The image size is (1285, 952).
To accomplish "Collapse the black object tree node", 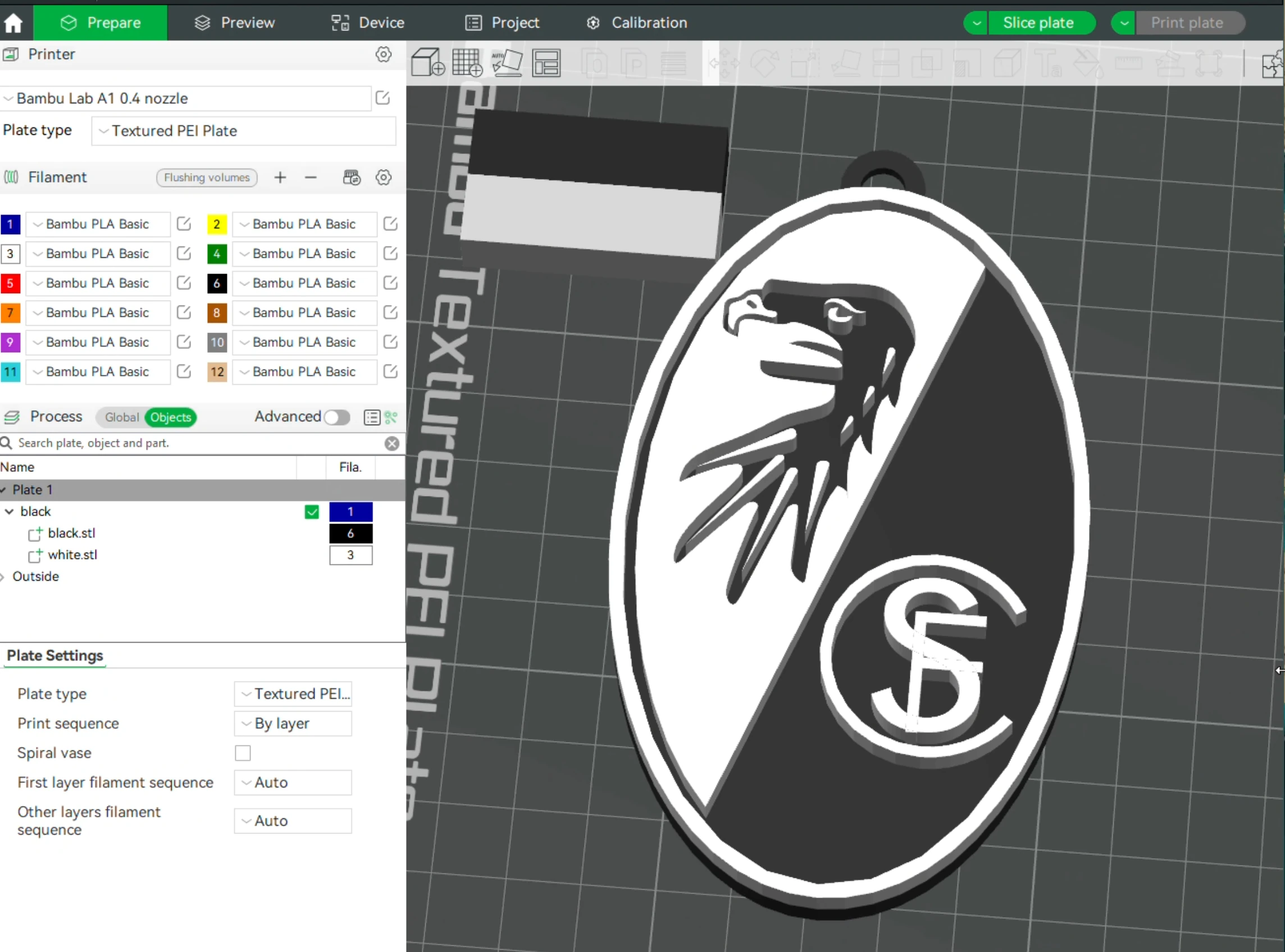I will pyautogui.click(x=9, y=512).
